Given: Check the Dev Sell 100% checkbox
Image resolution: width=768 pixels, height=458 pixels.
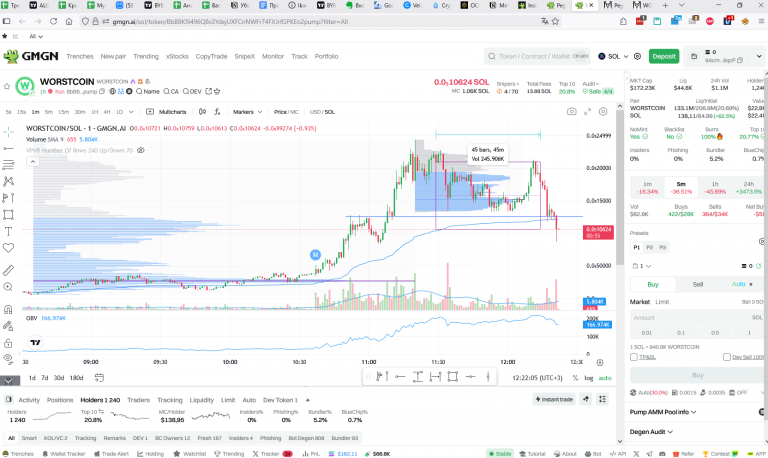Looking at the screenshot, I should pyautogui.click(x=727, y=357).
